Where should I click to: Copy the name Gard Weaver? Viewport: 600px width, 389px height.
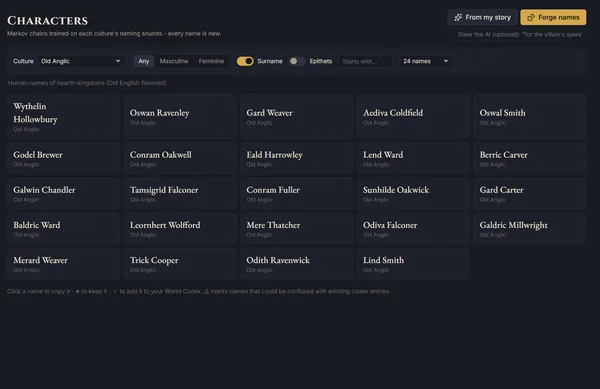[x=269, y=113]
